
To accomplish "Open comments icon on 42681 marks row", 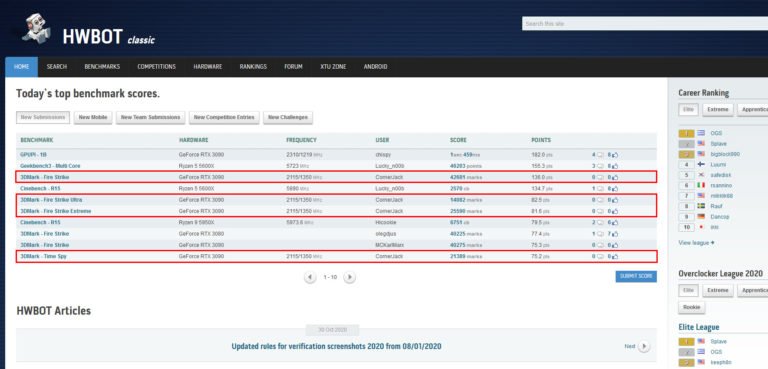I will 600,177.
